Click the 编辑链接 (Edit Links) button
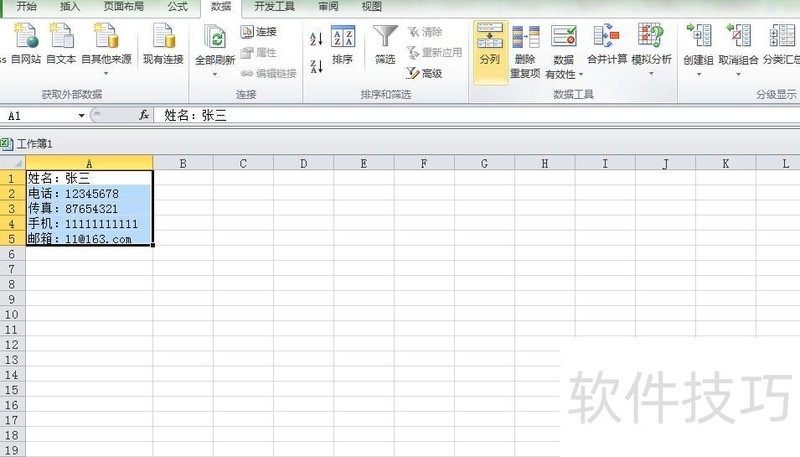800x457 pixels. click(x=268, y=73)
